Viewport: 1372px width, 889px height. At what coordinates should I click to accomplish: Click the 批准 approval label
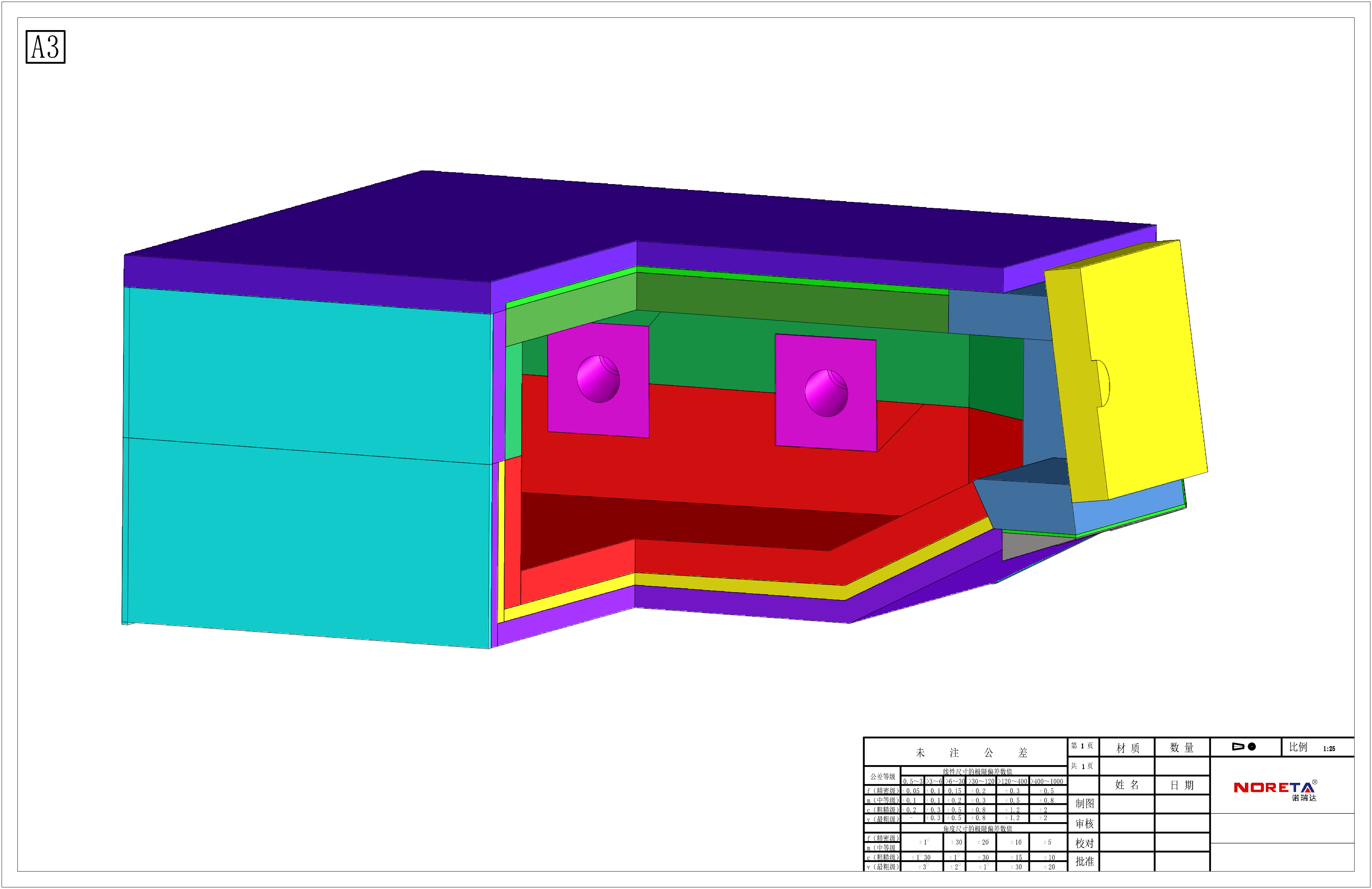1084,861
